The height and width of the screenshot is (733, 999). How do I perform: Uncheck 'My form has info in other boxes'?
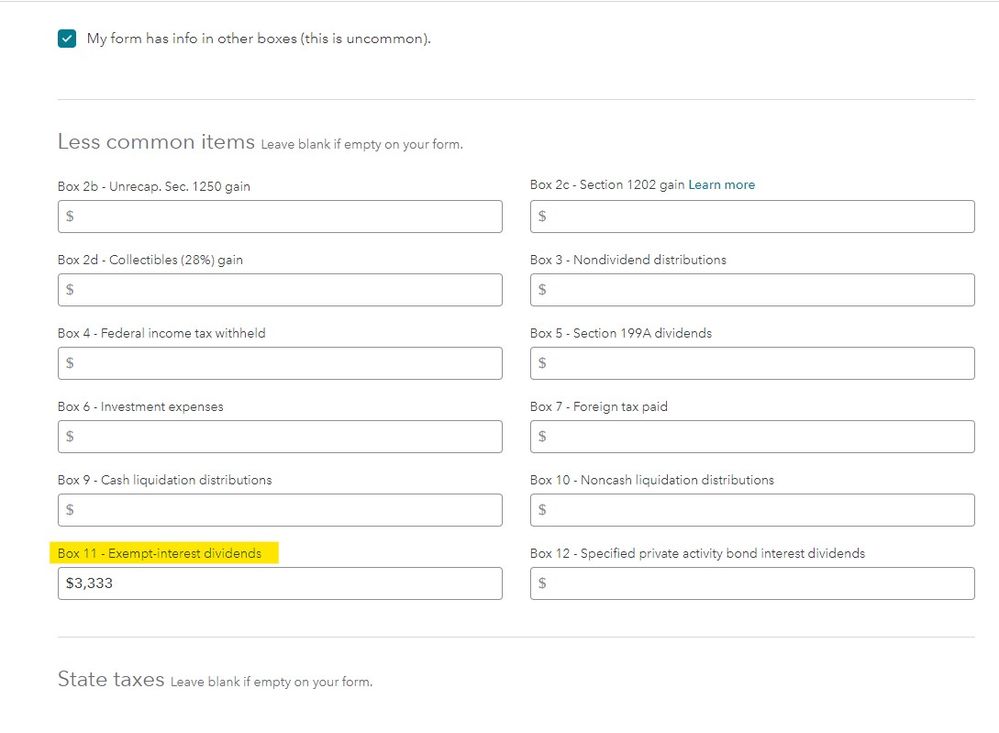coord(67,39)
